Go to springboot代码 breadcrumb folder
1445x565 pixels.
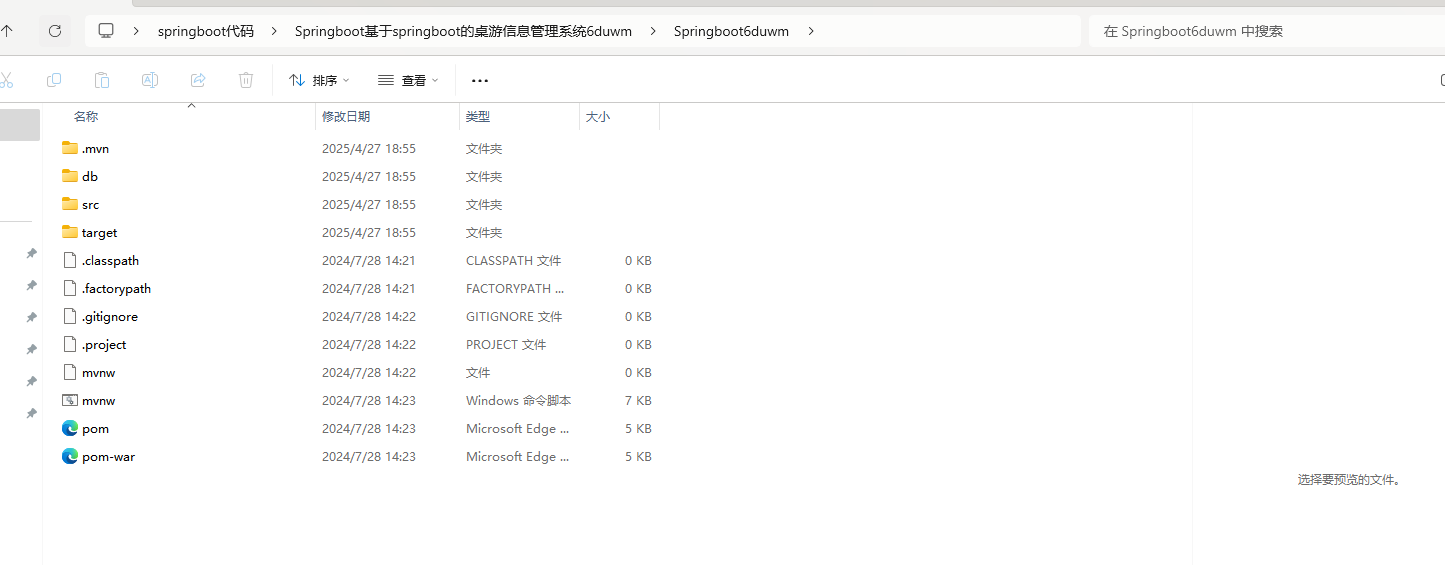206,31
